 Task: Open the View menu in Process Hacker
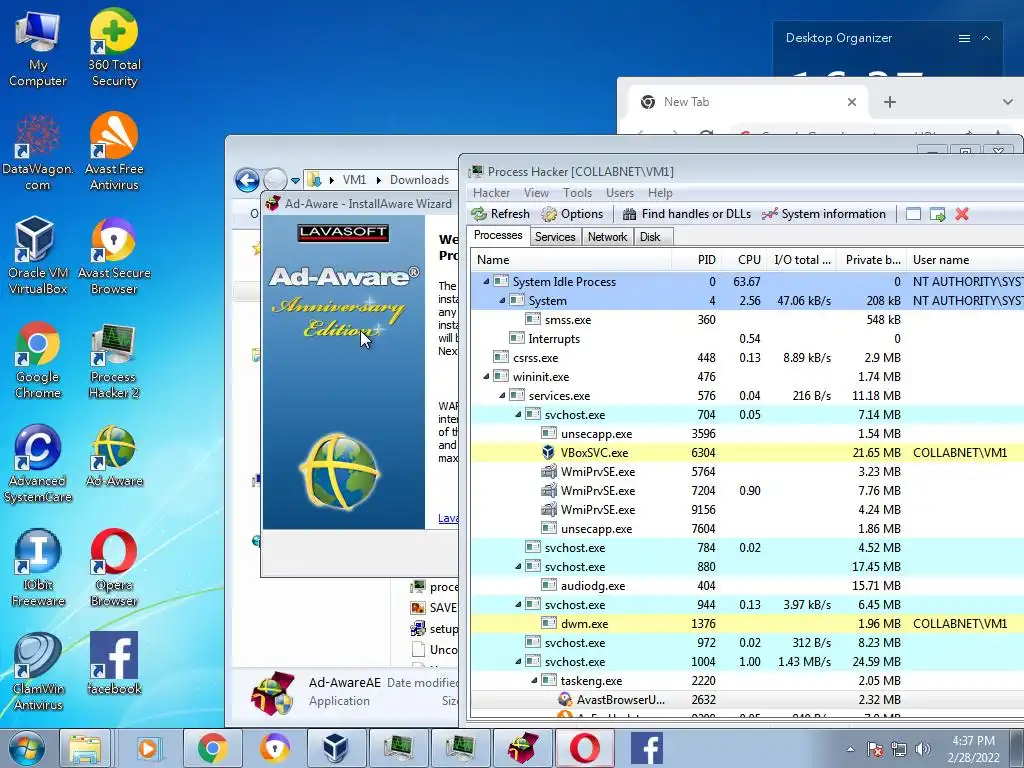(536, 193)
